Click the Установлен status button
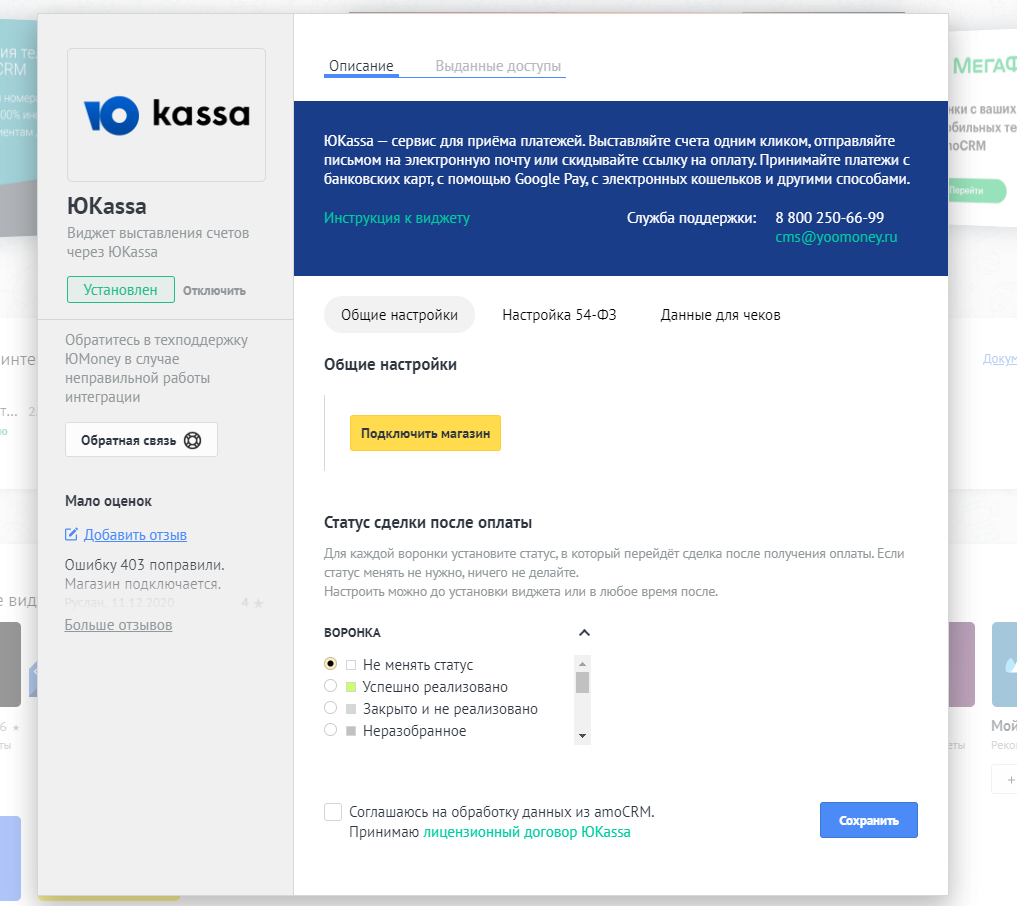The height and width of the screenshot is (906, 1017). (121, 290)
